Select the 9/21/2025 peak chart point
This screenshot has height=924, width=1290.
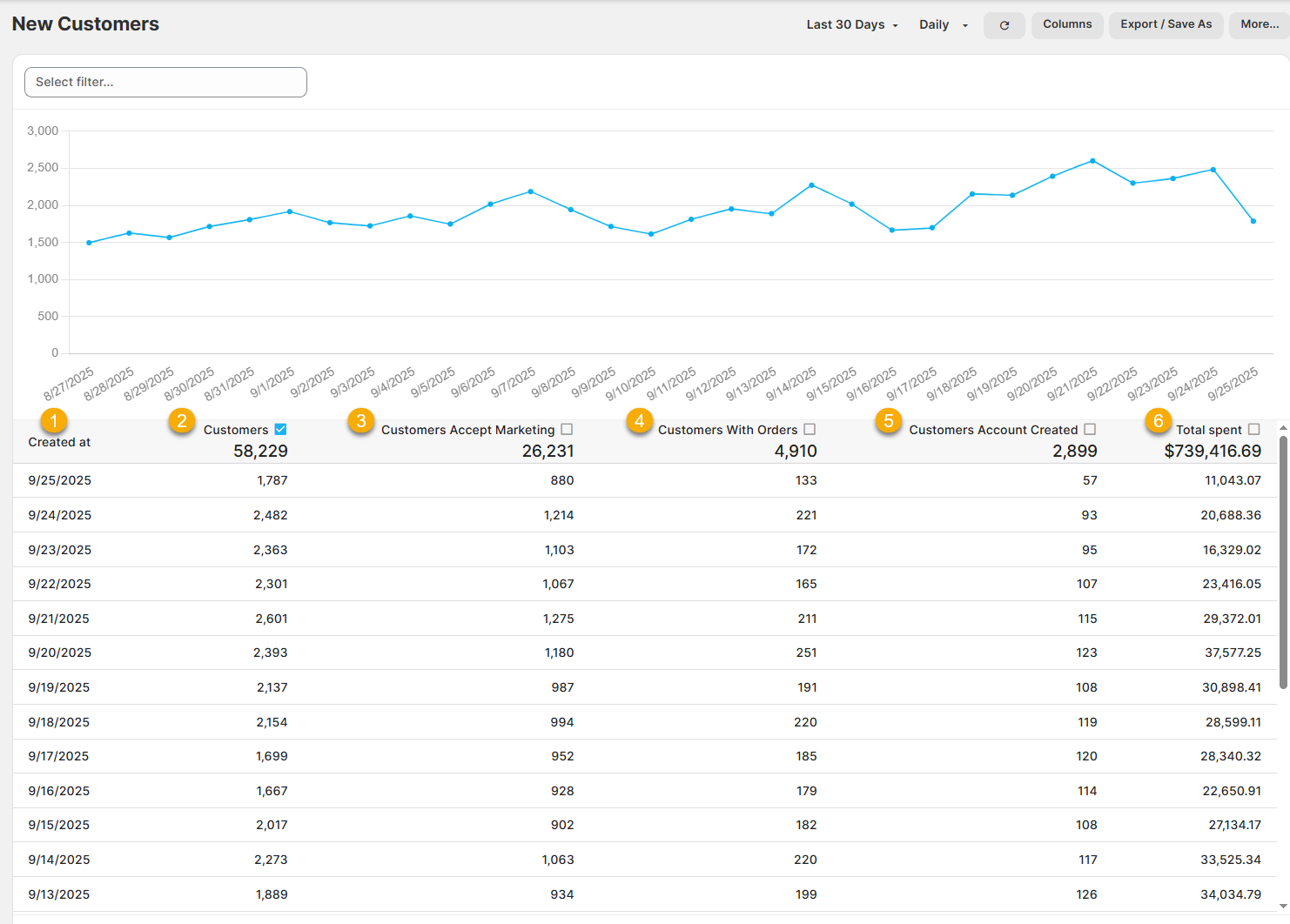coord(1092,161)
